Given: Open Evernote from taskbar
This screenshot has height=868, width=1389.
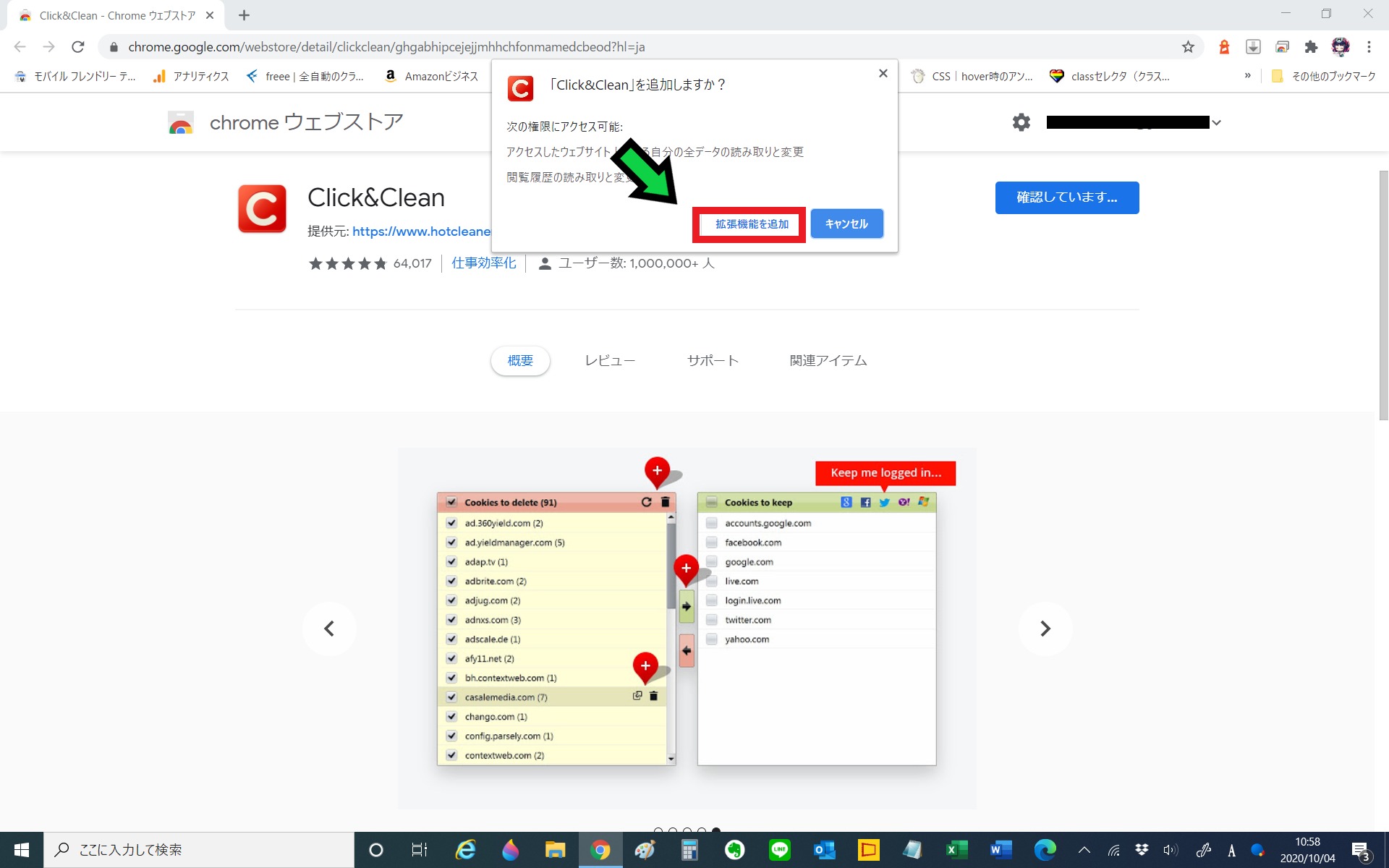Looking at the screenshot, I should 734,850.
